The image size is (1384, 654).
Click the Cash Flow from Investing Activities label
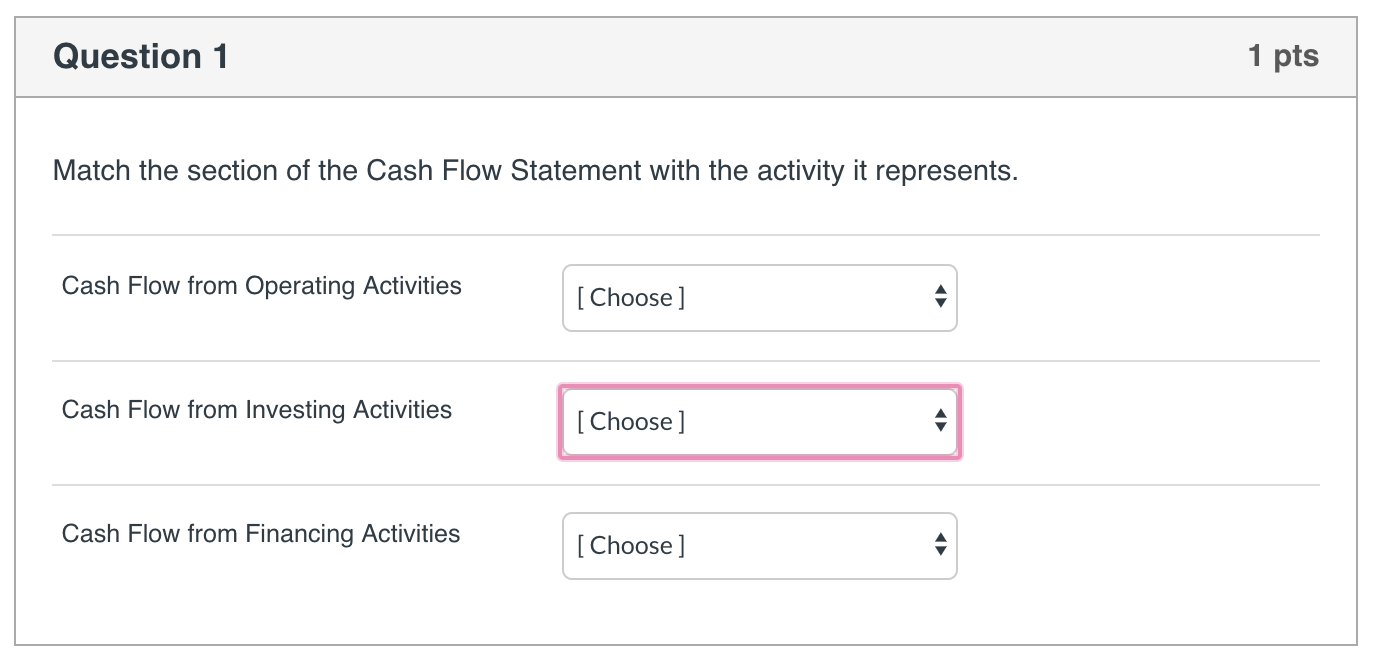pyautogui.click(x=257, y=410)
